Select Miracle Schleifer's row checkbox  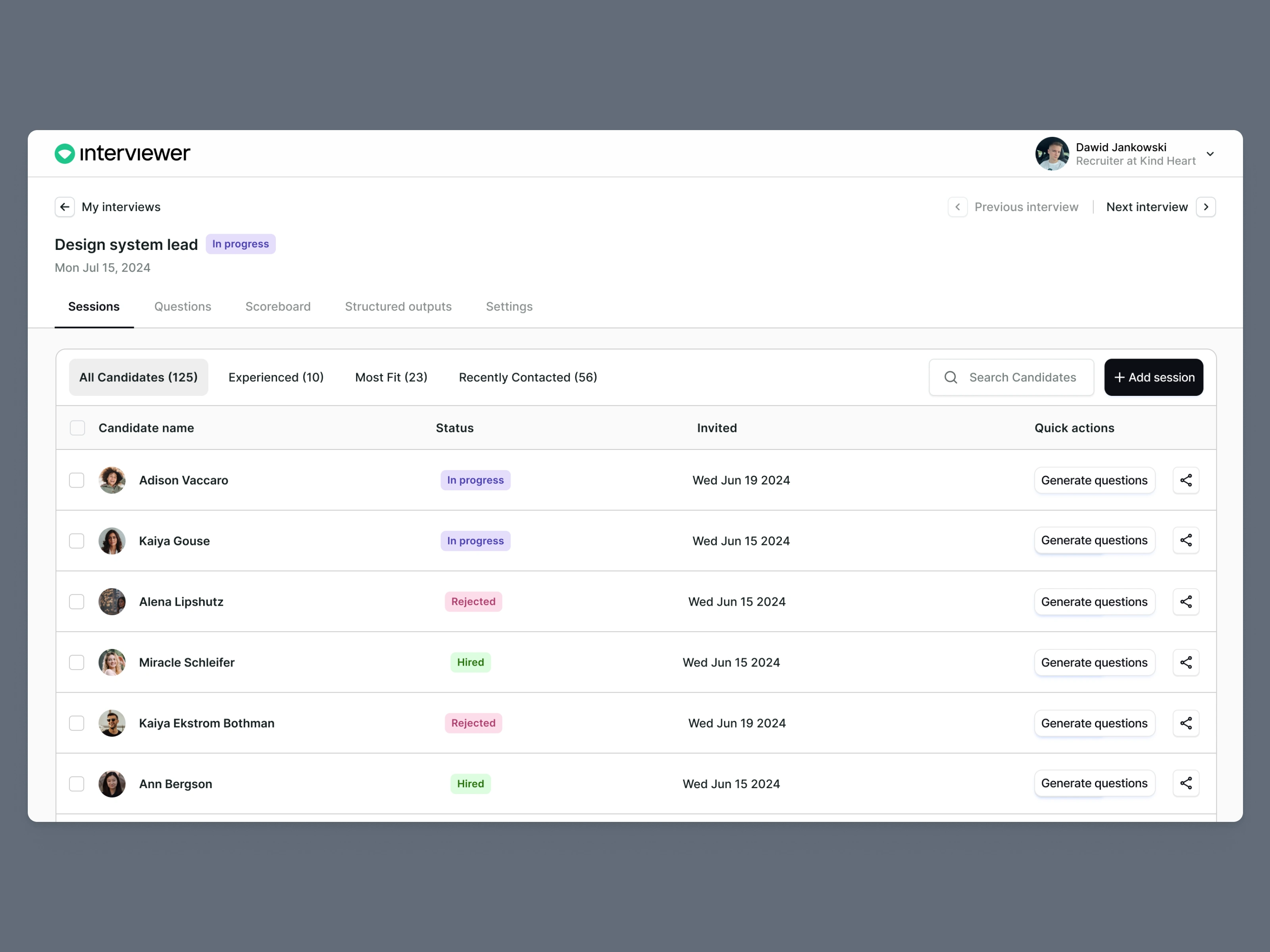[x=76, y=662]
